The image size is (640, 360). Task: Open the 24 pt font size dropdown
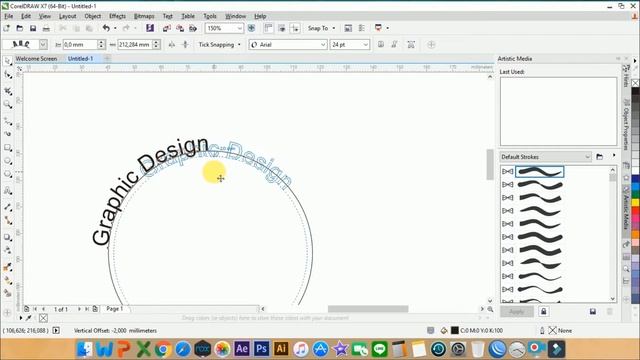(x=365, y=44)
